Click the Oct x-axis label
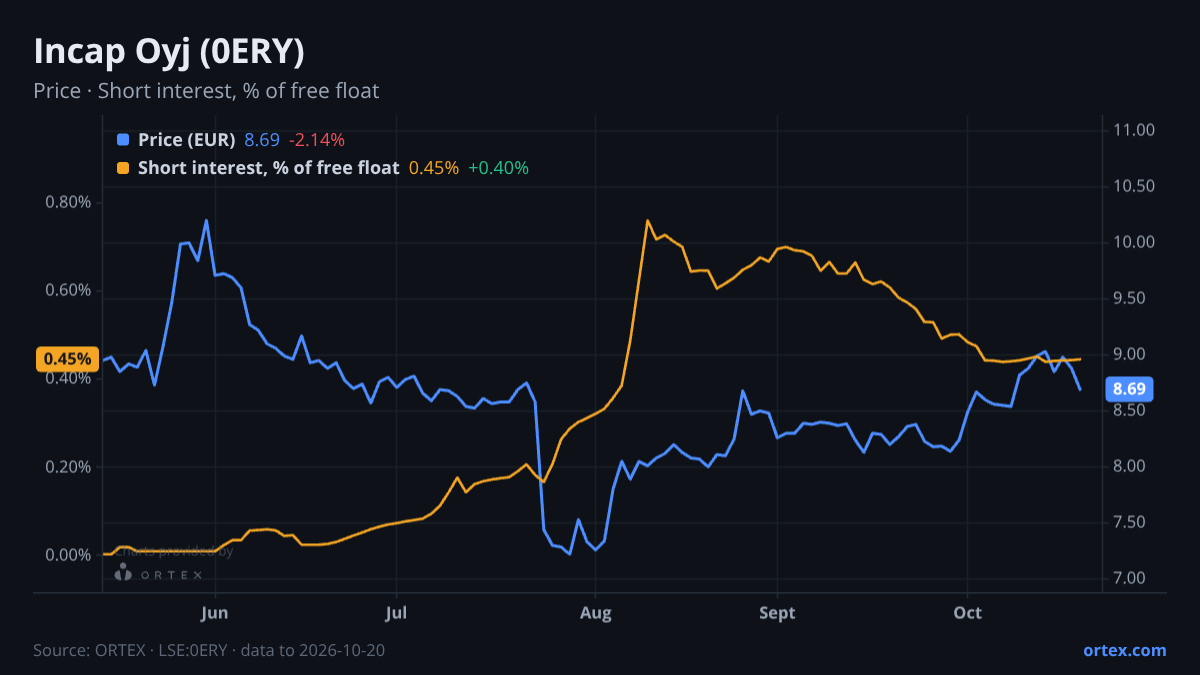1200x675 pixels. coord(968,613)
